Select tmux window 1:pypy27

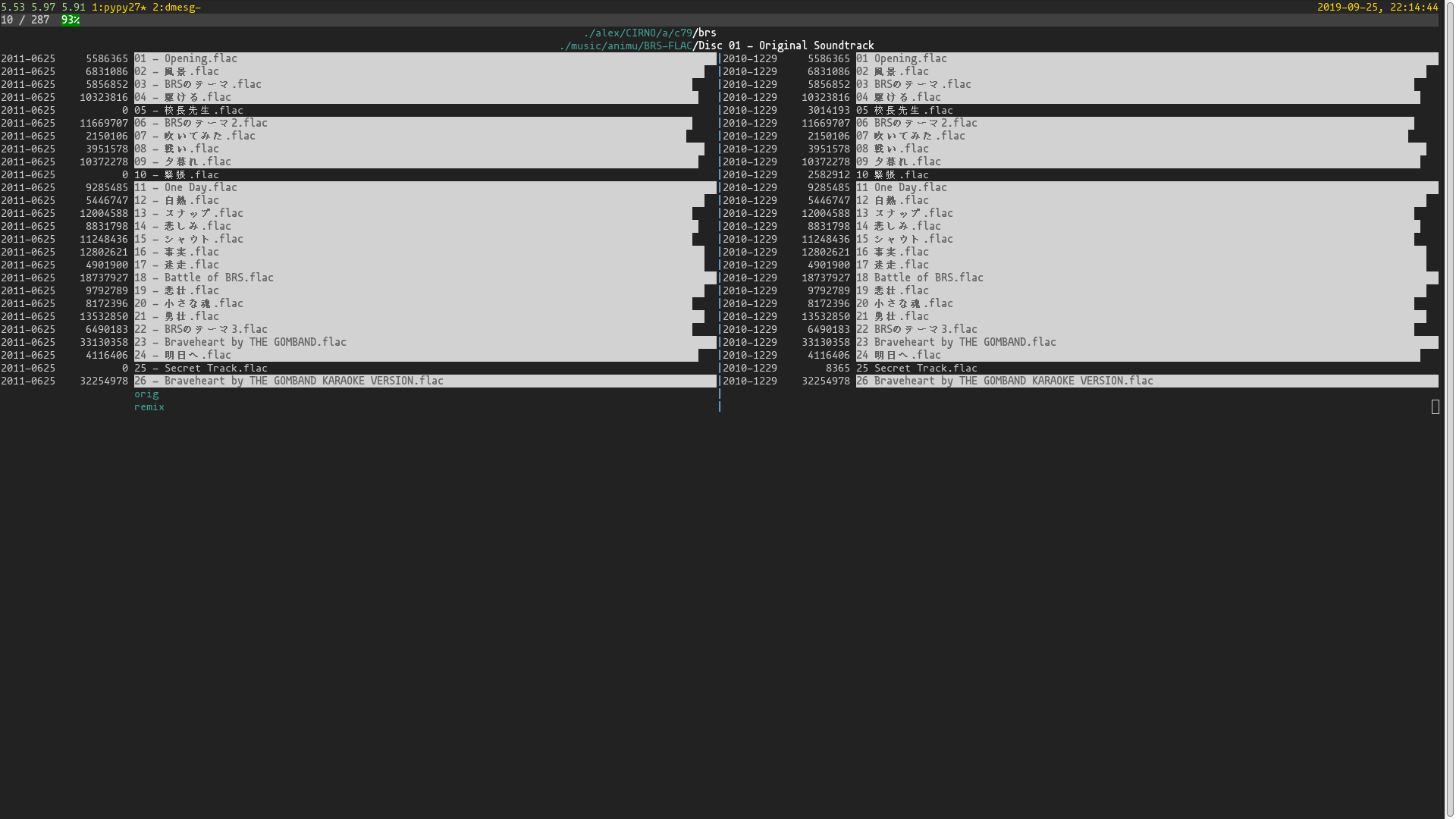pyautogui.click(x=118, y=7)
